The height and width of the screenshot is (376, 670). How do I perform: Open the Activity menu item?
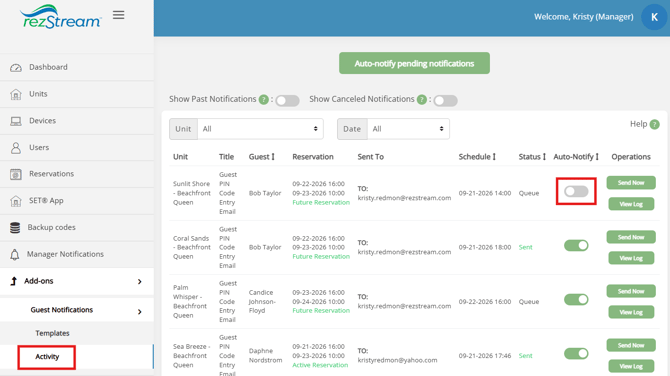(x=47, y=357)
